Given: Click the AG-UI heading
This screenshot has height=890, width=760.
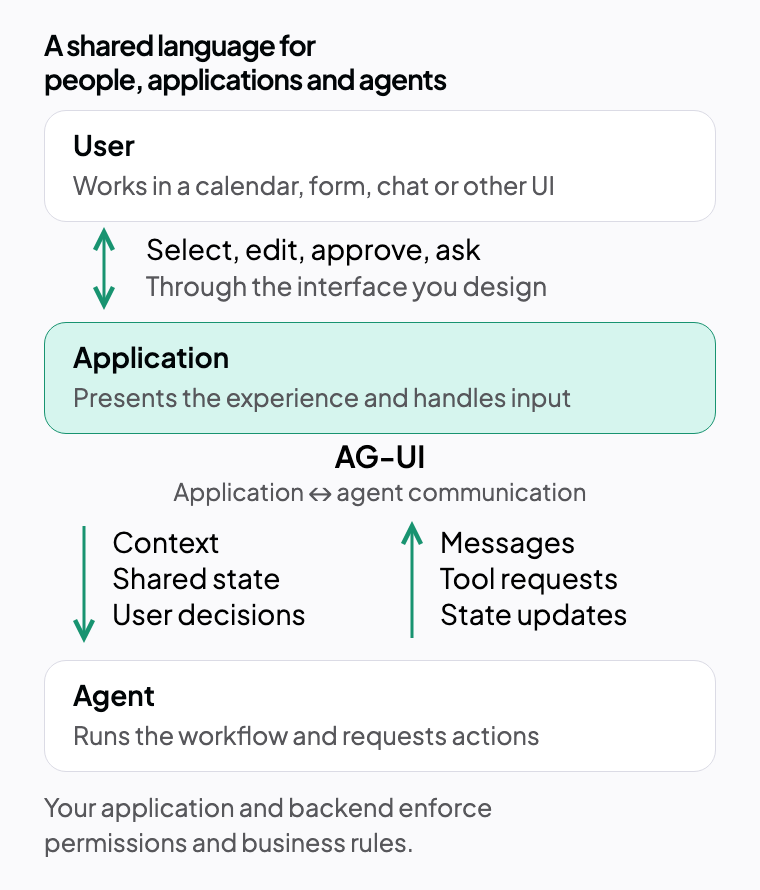Looking at the screenshot, I should tap(380, 457).
